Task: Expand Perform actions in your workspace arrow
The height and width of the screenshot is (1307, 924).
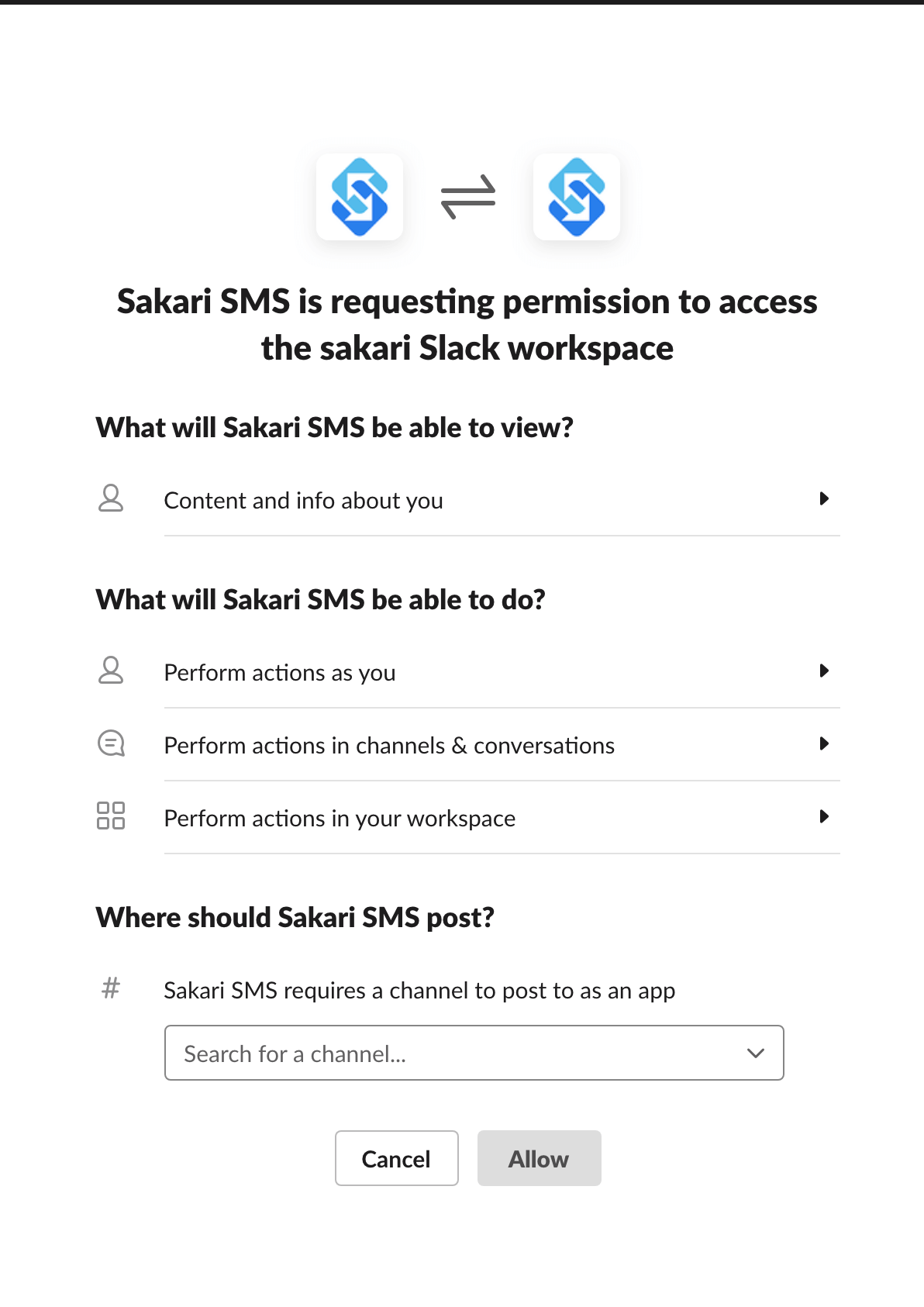Action: pos(824,816)
